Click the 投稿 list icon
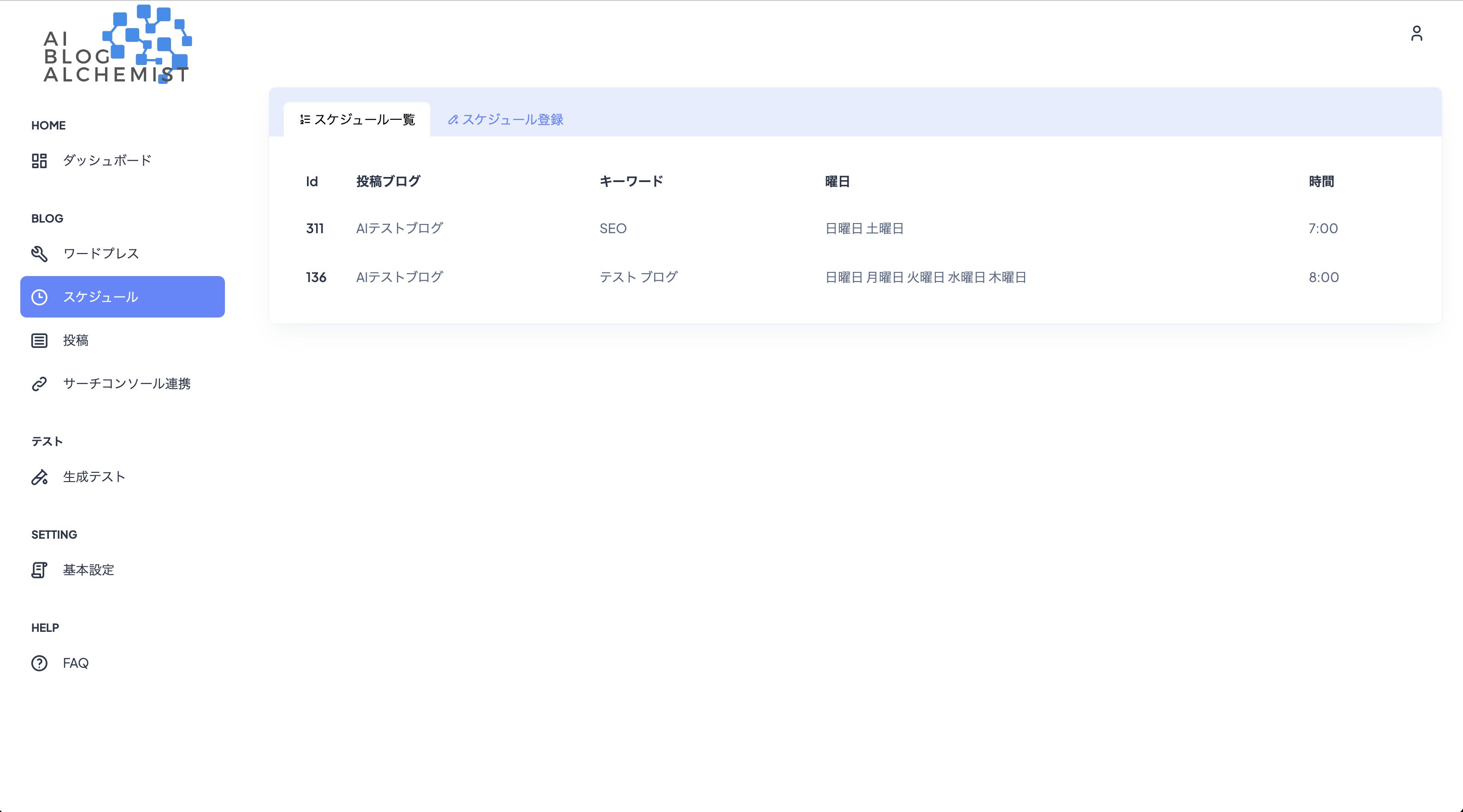 point(39,341)
